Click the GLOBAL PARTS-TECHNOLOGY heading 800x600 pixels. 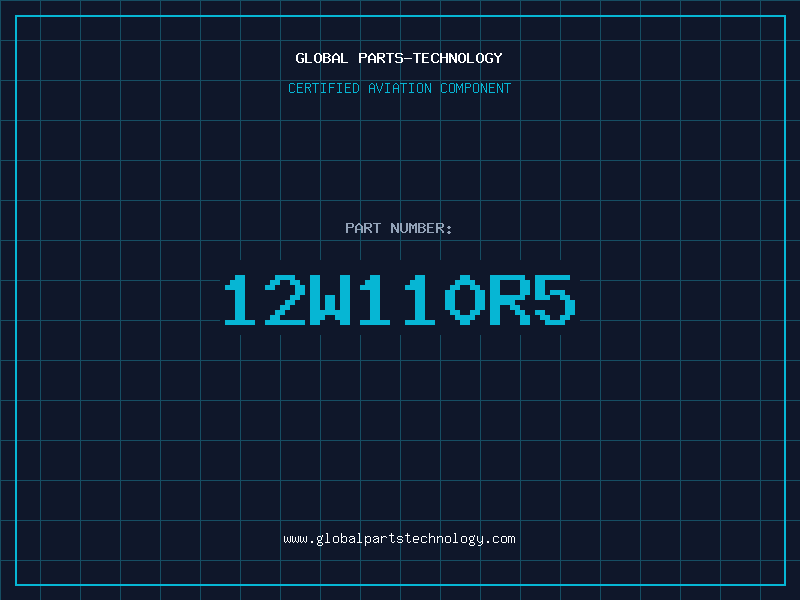point(399,58)
